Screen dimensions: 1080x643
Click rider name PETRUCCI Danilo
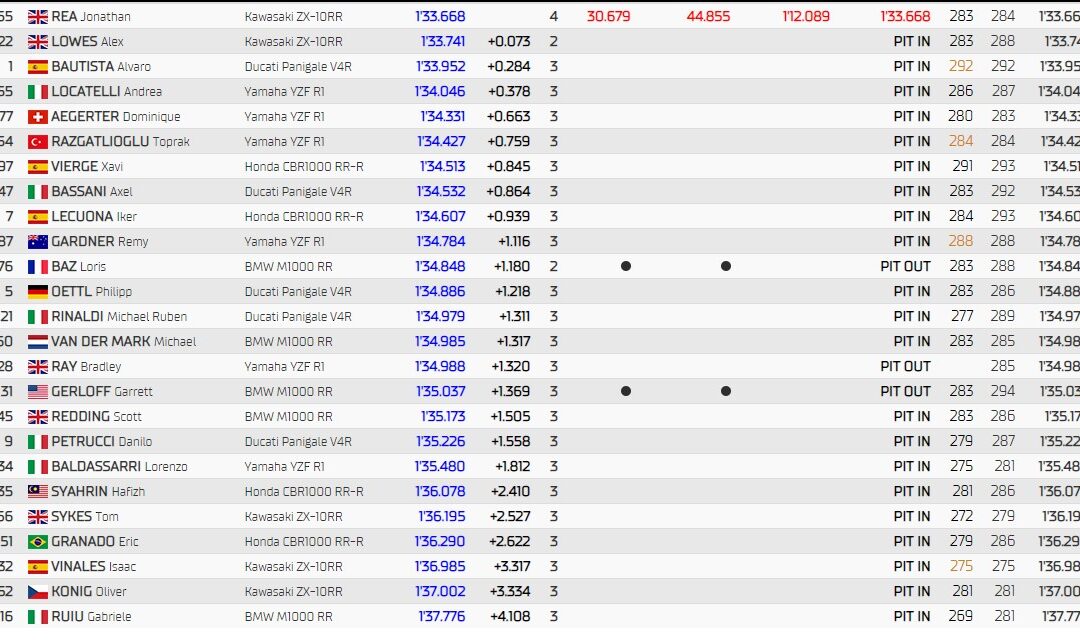coord(102,442)
